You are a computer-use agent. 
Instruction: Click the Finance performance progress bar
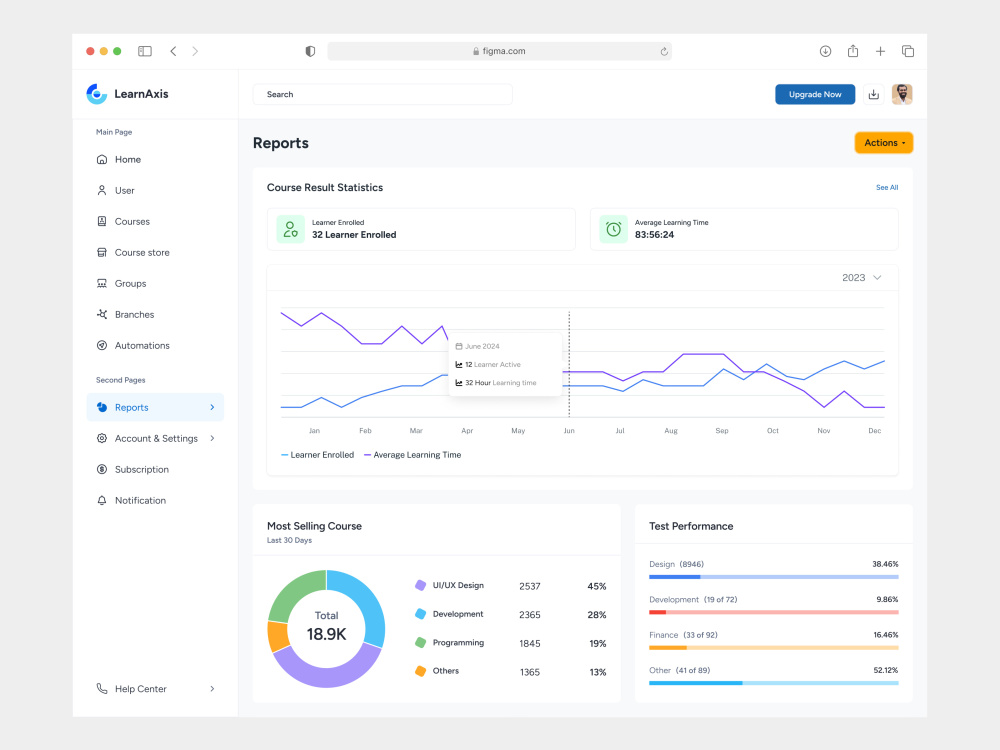point(774,648)
